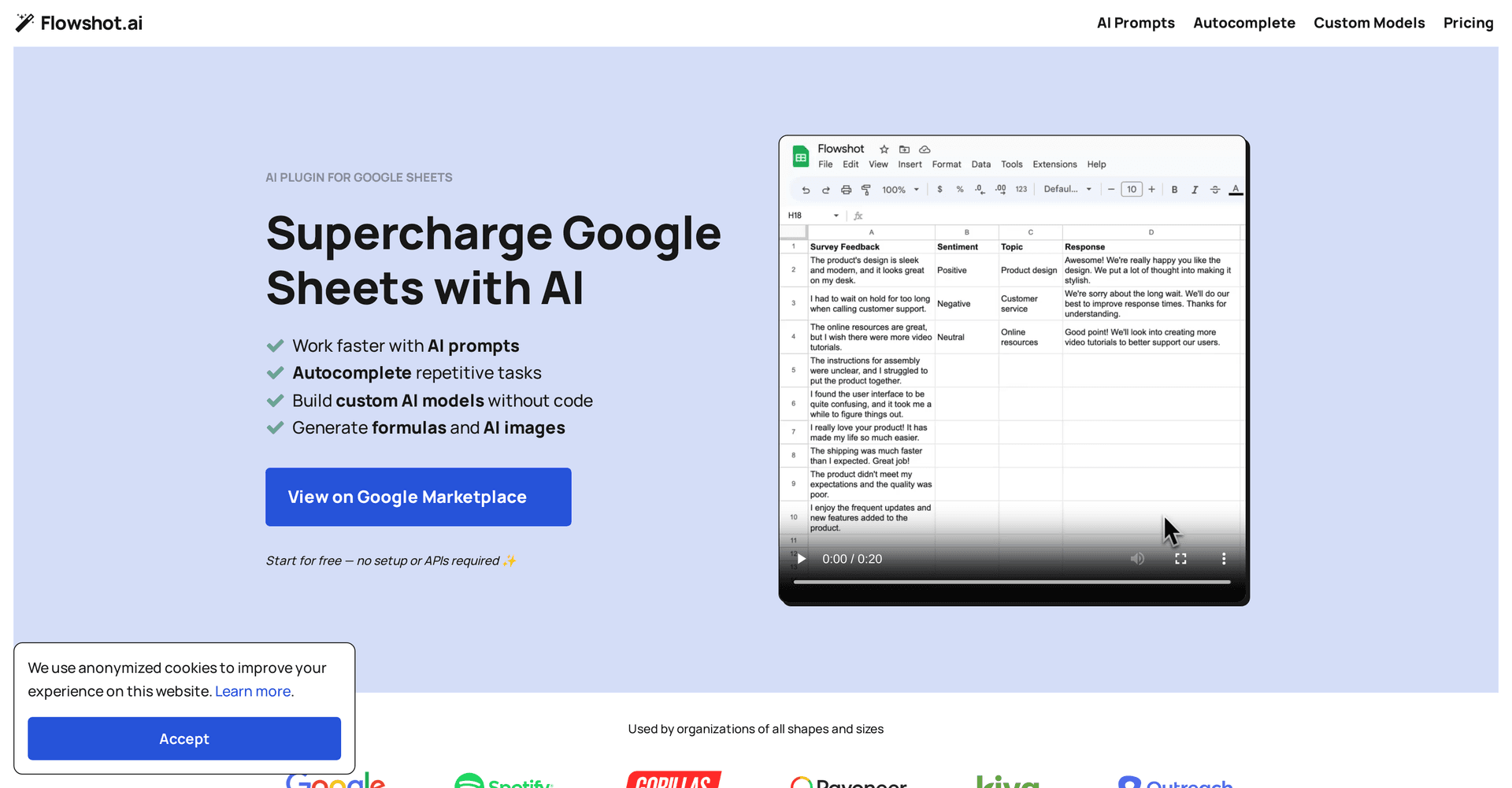
Task: Click the Sentiment header cell
Action: tap(967, 246)
